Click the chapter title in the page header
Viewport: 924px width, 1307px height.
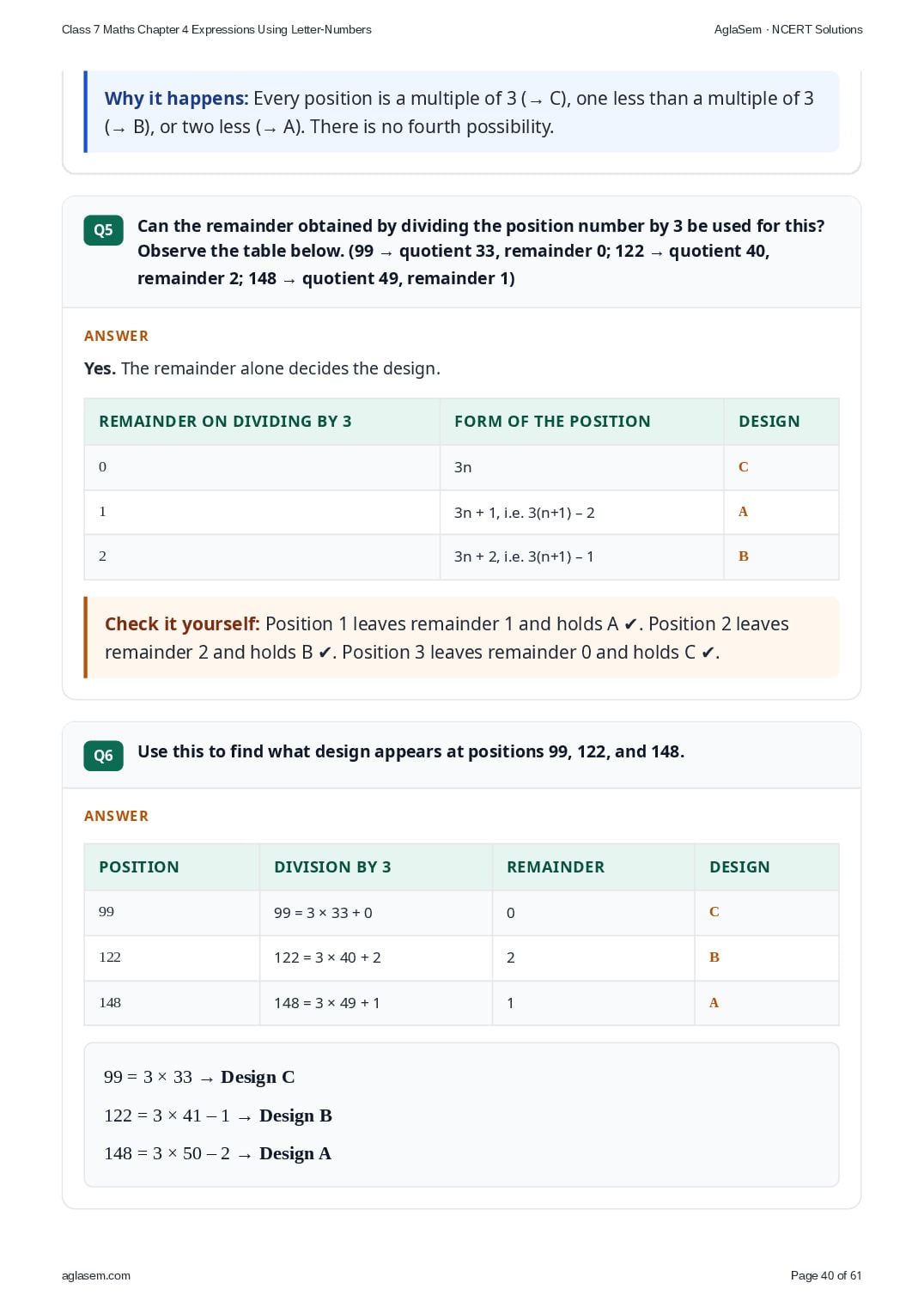point(216,29)
